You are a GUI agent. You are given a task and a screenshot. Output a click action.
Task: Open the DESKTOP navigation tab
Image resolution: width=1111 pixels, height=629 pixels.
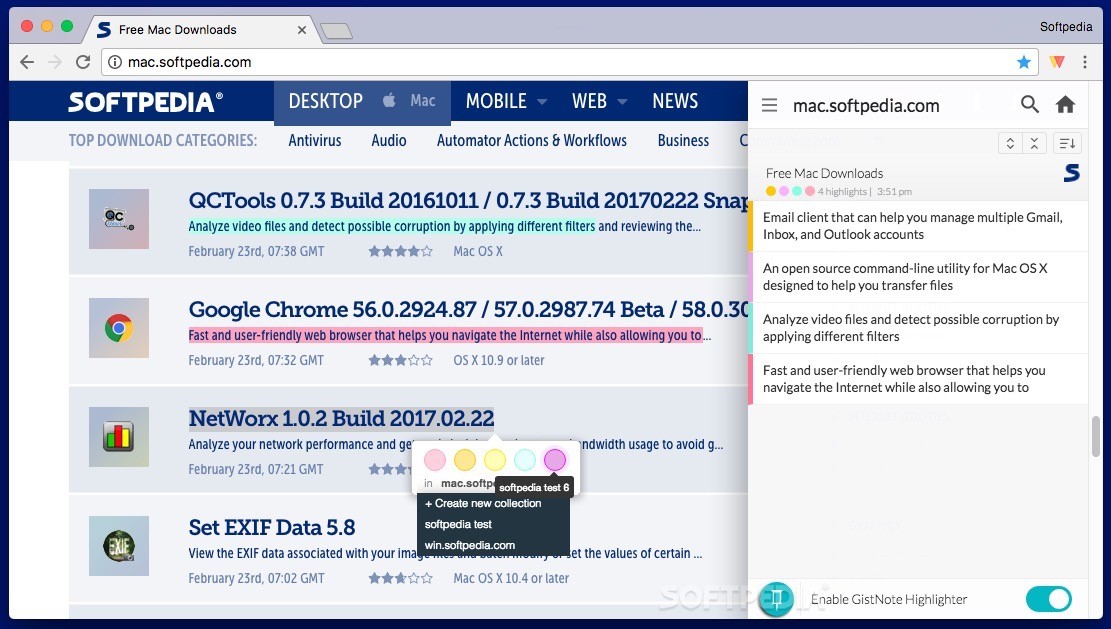326,101
